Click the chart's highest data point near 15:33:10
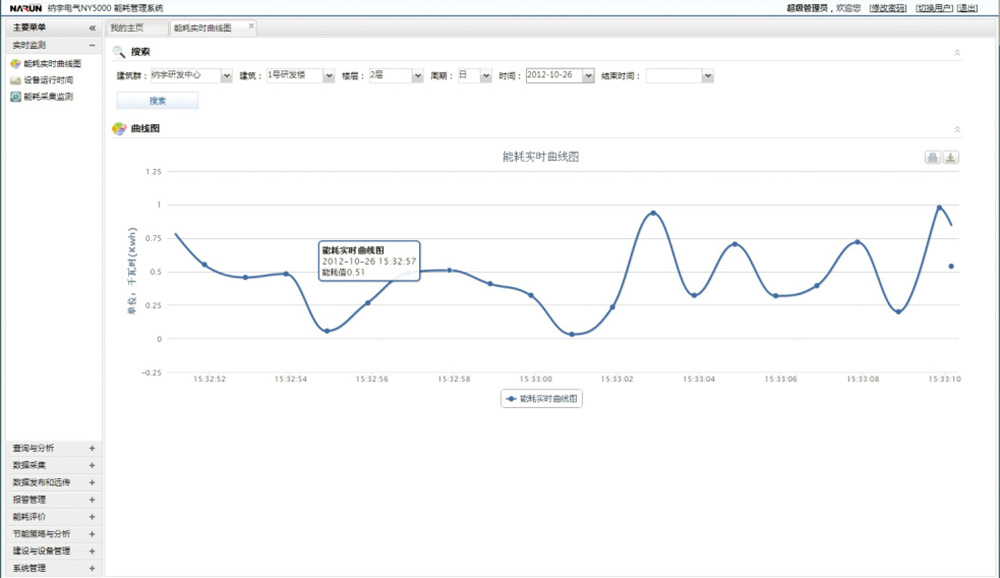1000x578 pixels. point(939,207)
